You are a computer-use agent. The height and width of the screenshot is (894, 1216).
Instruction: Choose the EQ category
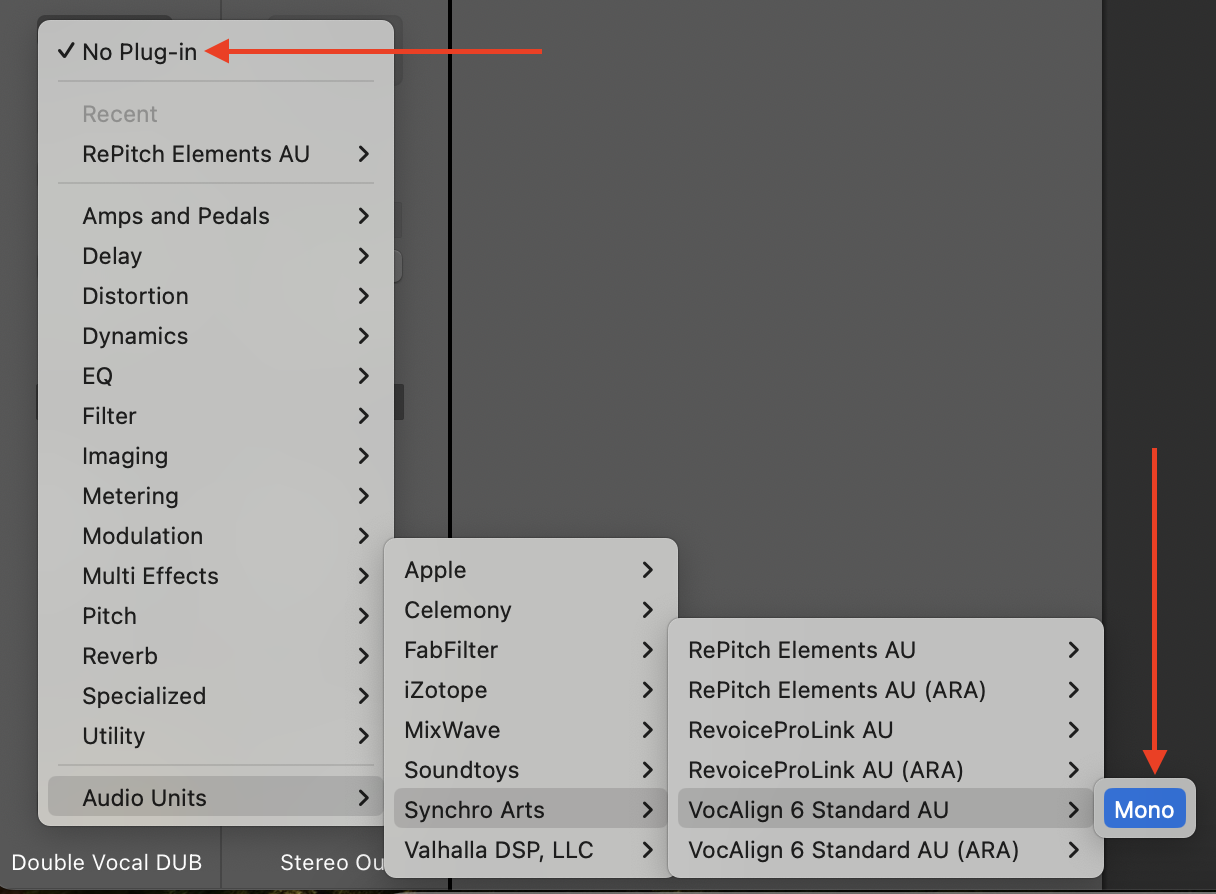[98, 376]
